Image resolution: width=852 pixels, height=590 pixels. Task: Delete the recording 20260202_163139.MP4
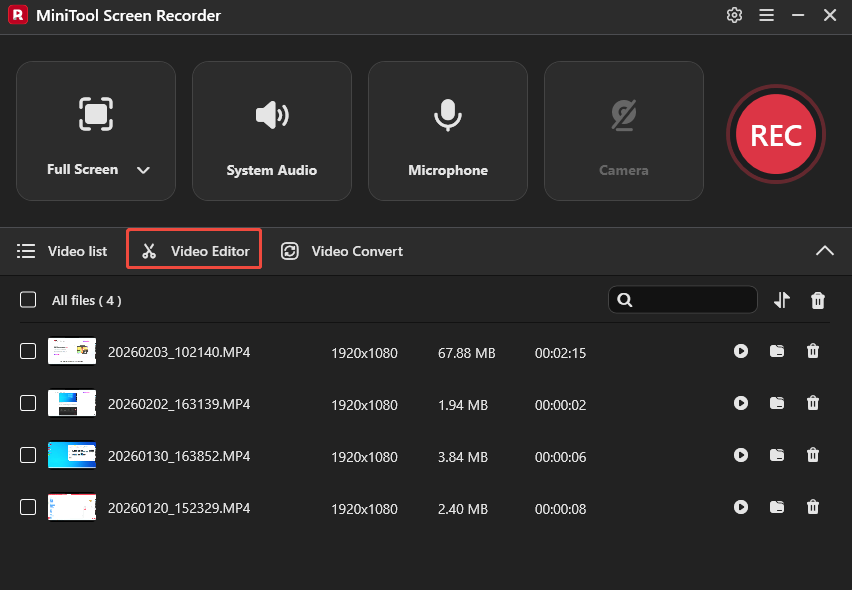pos(813,403)
